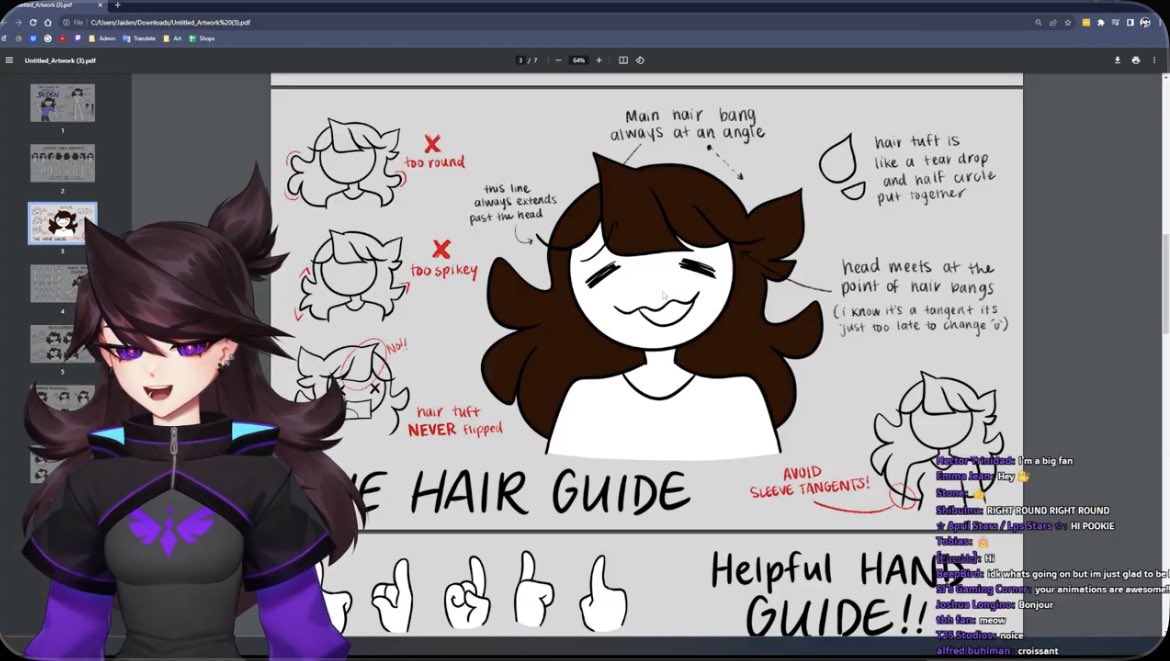This screenshot has height=661, width=1170.
Task: Reload the browser page
Action: tap(33, 22)
